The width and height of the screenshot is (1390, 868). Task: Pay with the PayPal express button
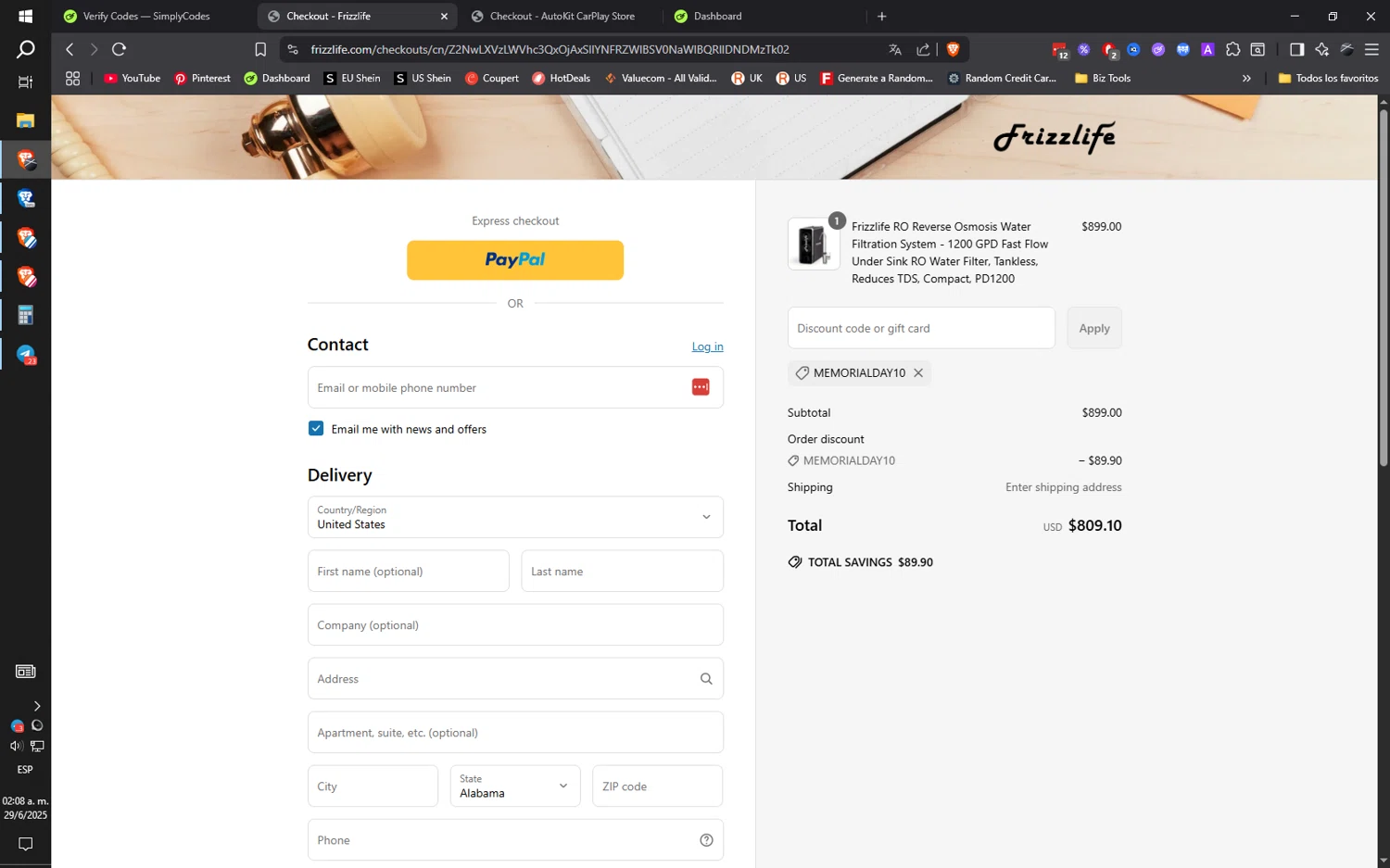[515, 260]
